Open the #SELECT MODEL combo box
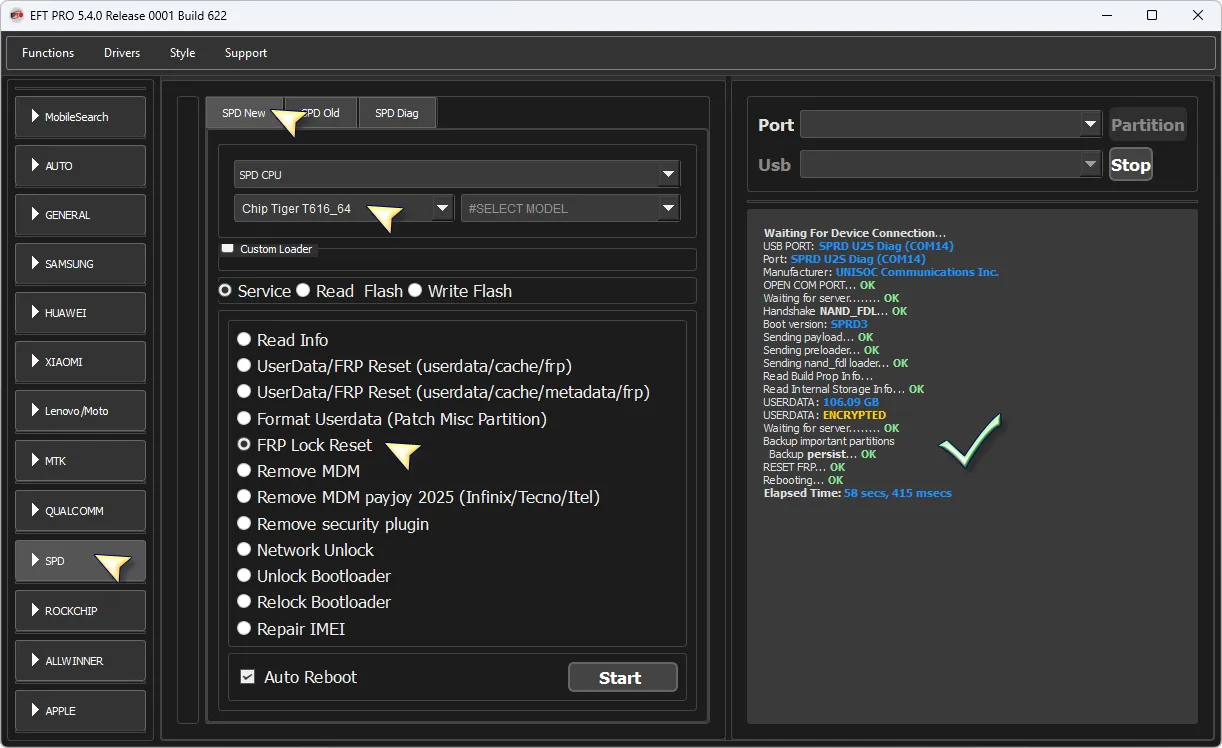Viewport: 1222px width, 748px height. coord(570,209)
